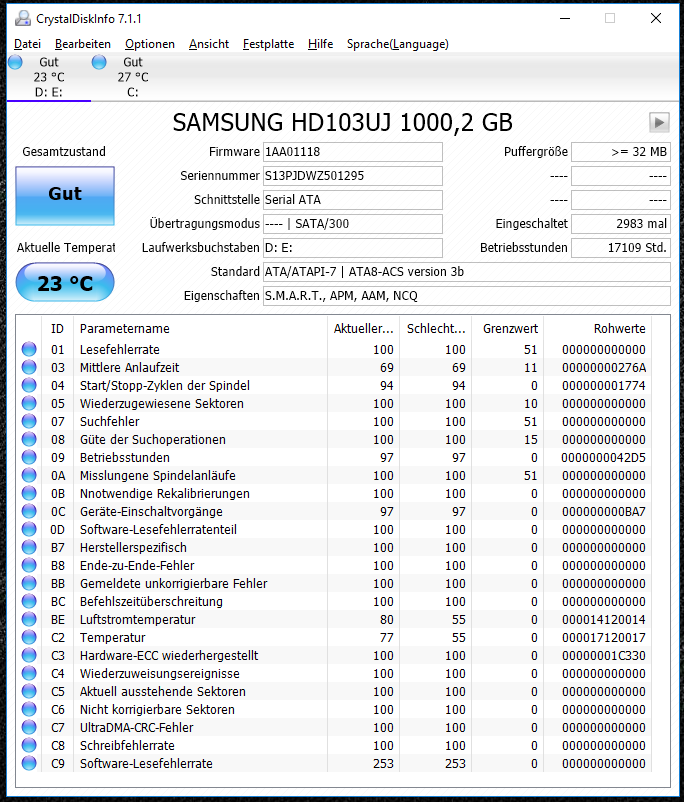The width and height of the screenshot is (687, 802).
Task: Click status icon of Aktuell ausstehende Sektoren row
Action: point(29,691)
